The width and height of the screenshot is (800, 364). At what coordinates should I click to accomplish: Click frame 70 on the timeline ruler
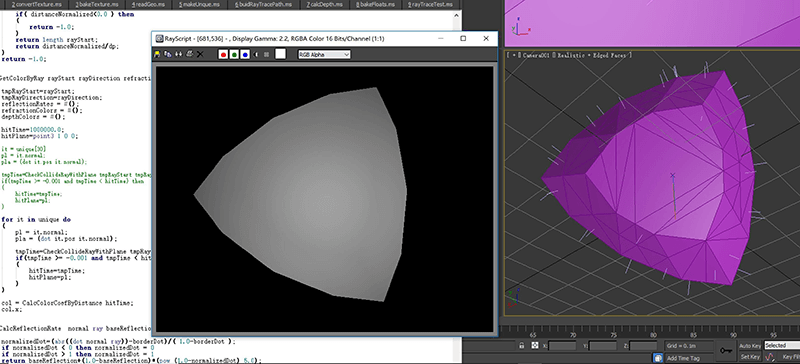[x=573, y=335]
